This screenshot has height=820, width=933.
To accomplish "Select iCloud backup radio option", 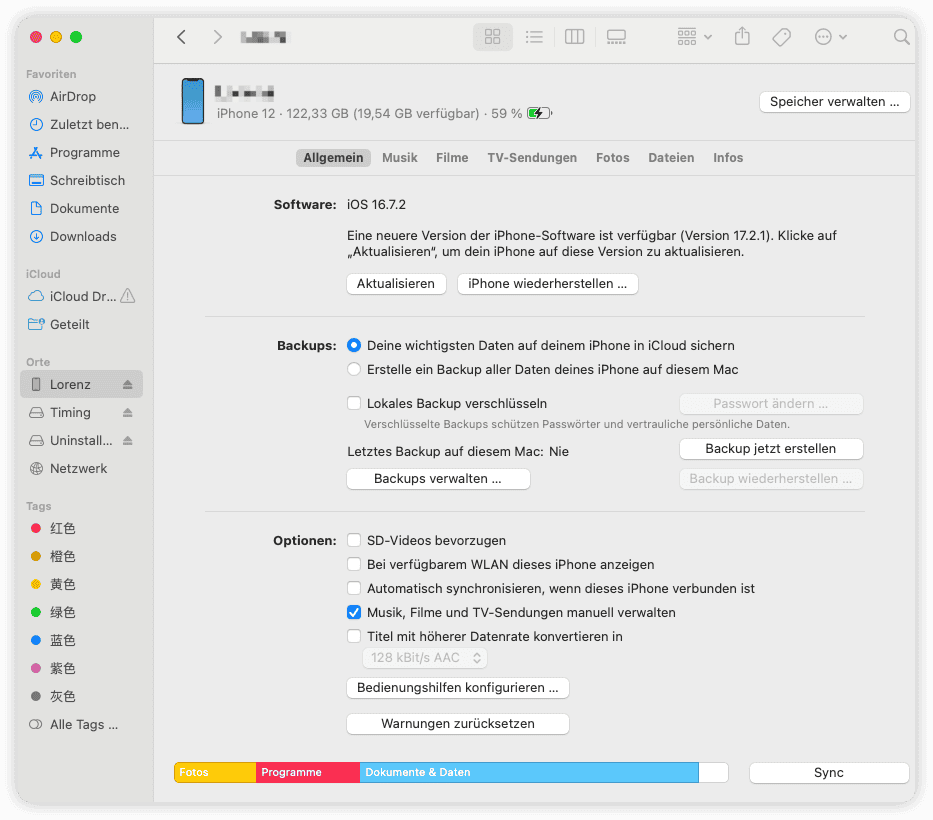I will click(354, 345).
